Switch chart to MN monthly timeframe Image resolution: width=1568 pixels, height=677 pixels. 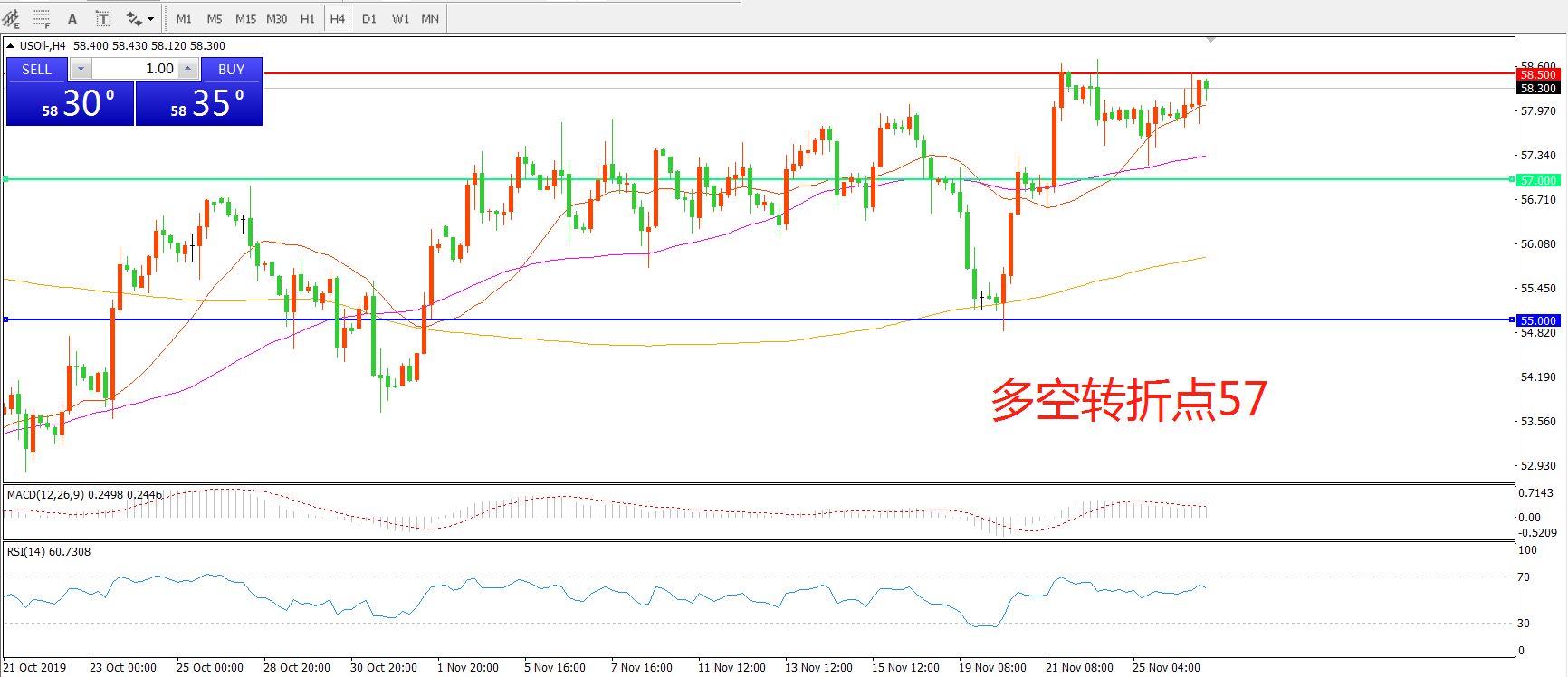click(430, 18)
